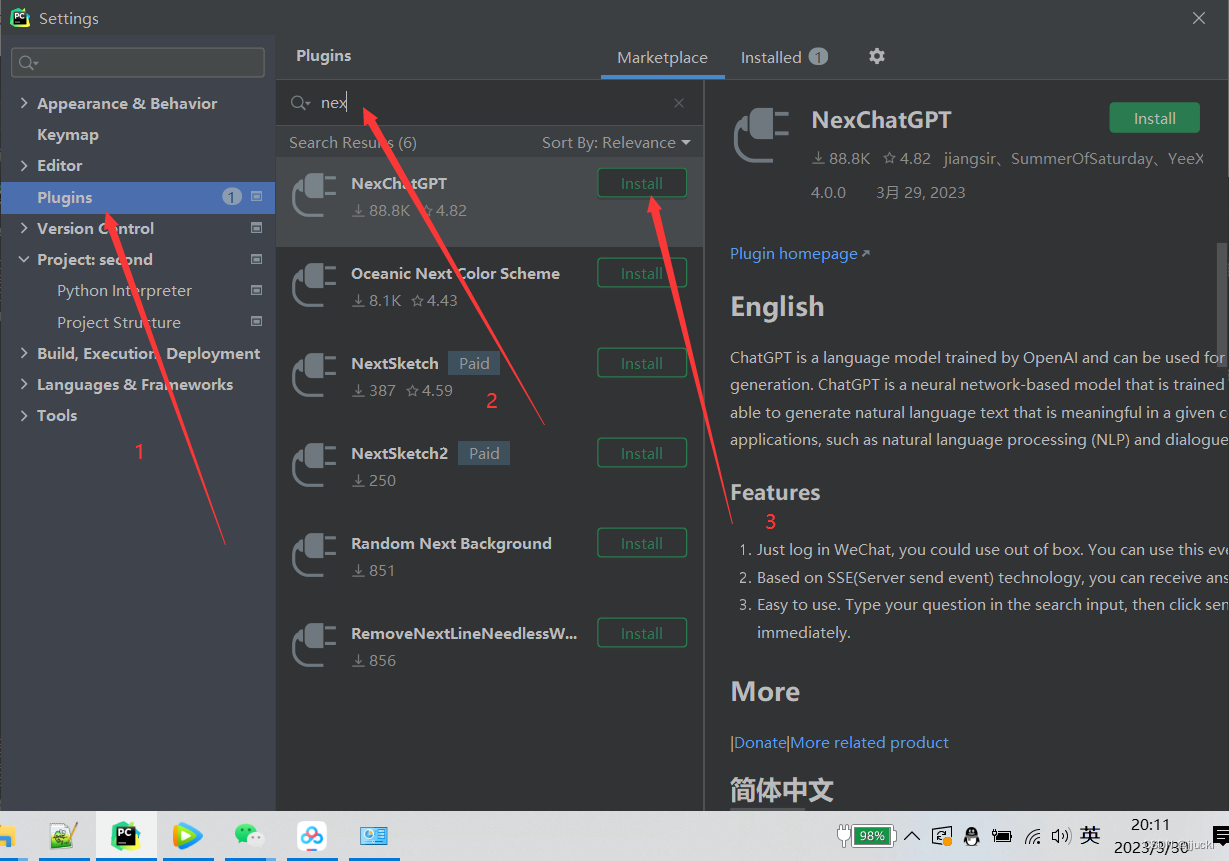Click the 4.82 rating in details header
Image resolution: width=1229 pixels, height=861 pixels.
point(906,158)
